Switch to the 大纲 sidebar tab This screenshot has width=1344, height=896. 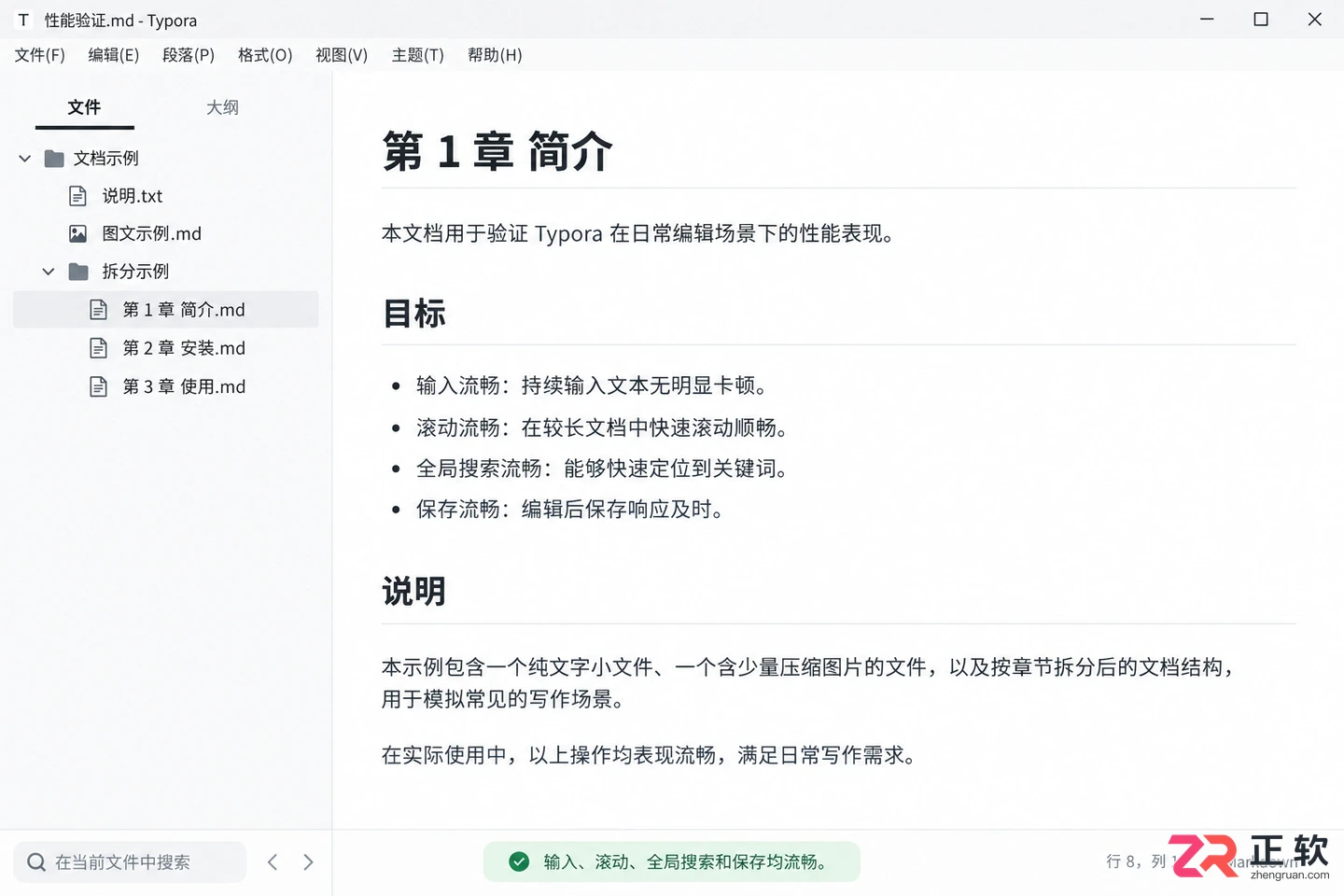pyautogui.click(x=222, y=107)
